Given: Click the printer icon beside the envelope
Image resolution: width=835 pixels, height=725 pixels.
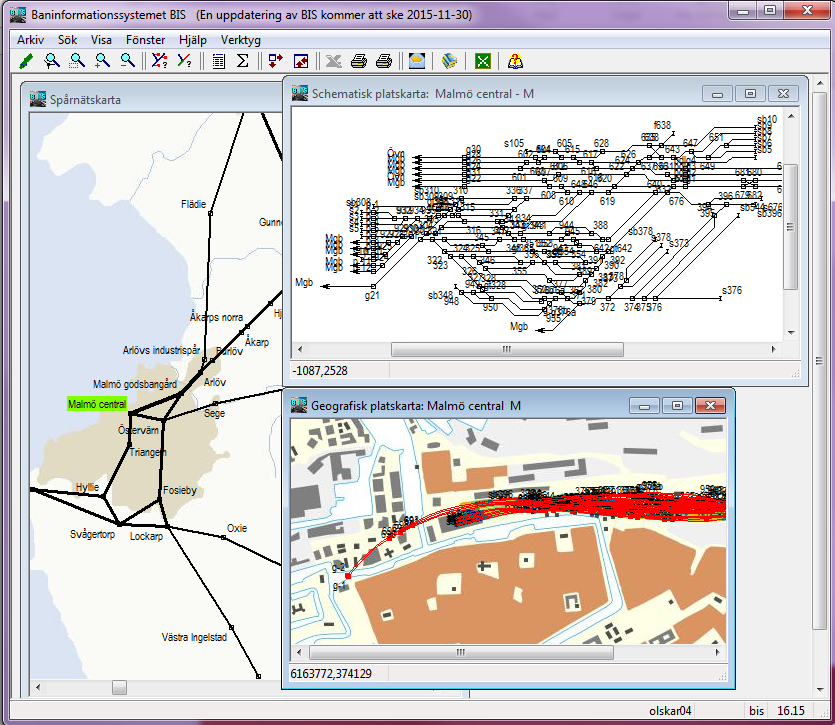Looking at the screenshot, I should [384, 61].
